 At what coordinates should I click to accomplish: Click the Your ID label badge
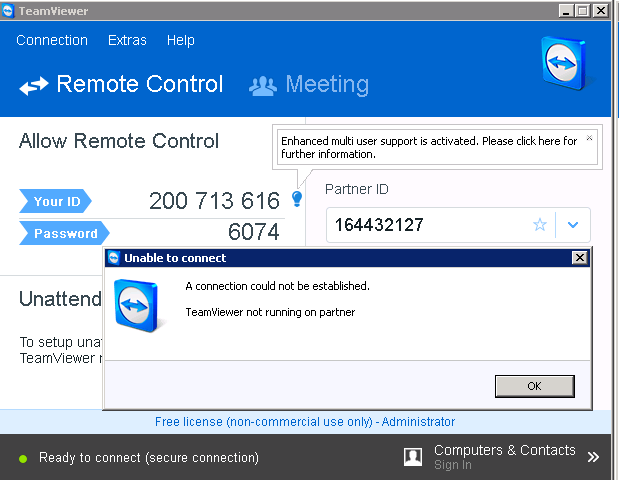[x=55, y=201]
